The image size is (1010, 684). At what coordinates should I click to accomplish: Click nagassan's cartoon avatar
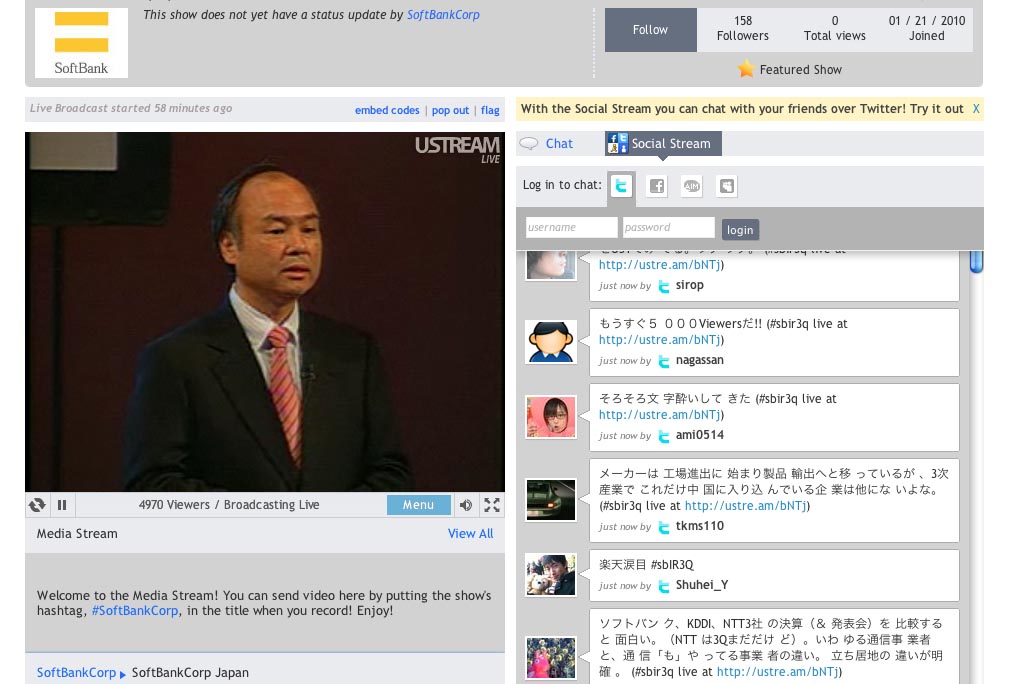551,342
